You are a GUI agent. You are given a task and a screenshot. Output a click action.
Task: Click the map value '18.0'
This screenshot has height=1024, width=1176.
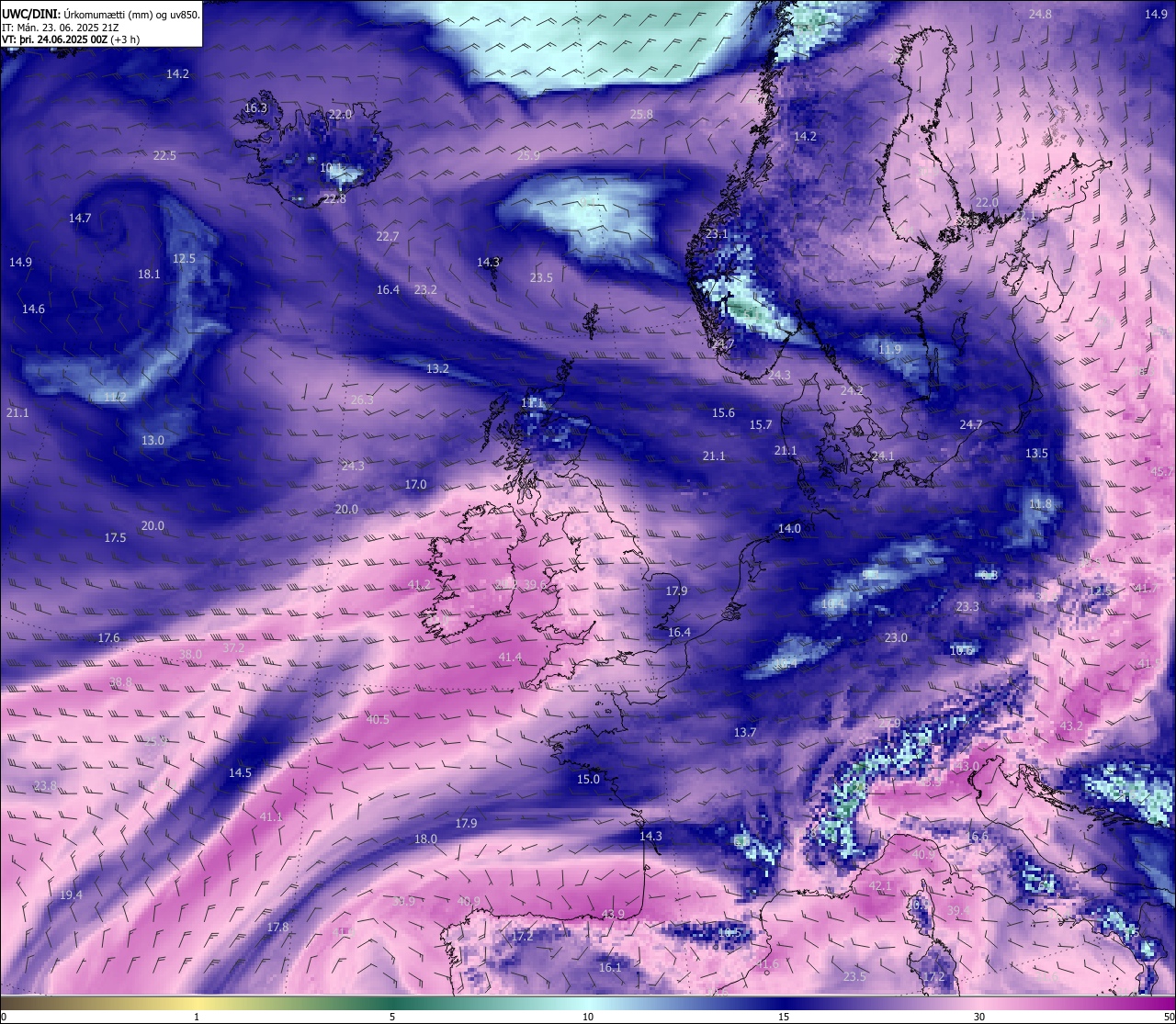coord(425,839)
